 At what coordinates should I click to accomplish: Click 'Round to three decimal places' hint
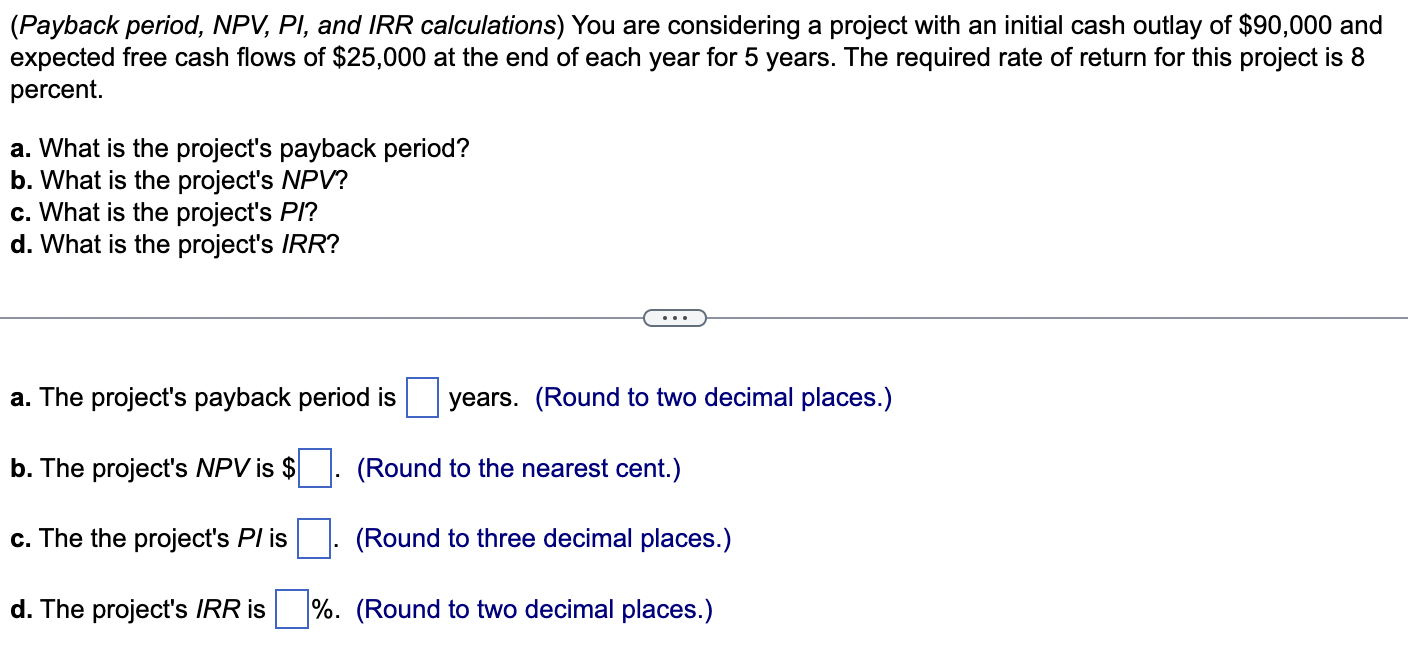pos(545,538)
